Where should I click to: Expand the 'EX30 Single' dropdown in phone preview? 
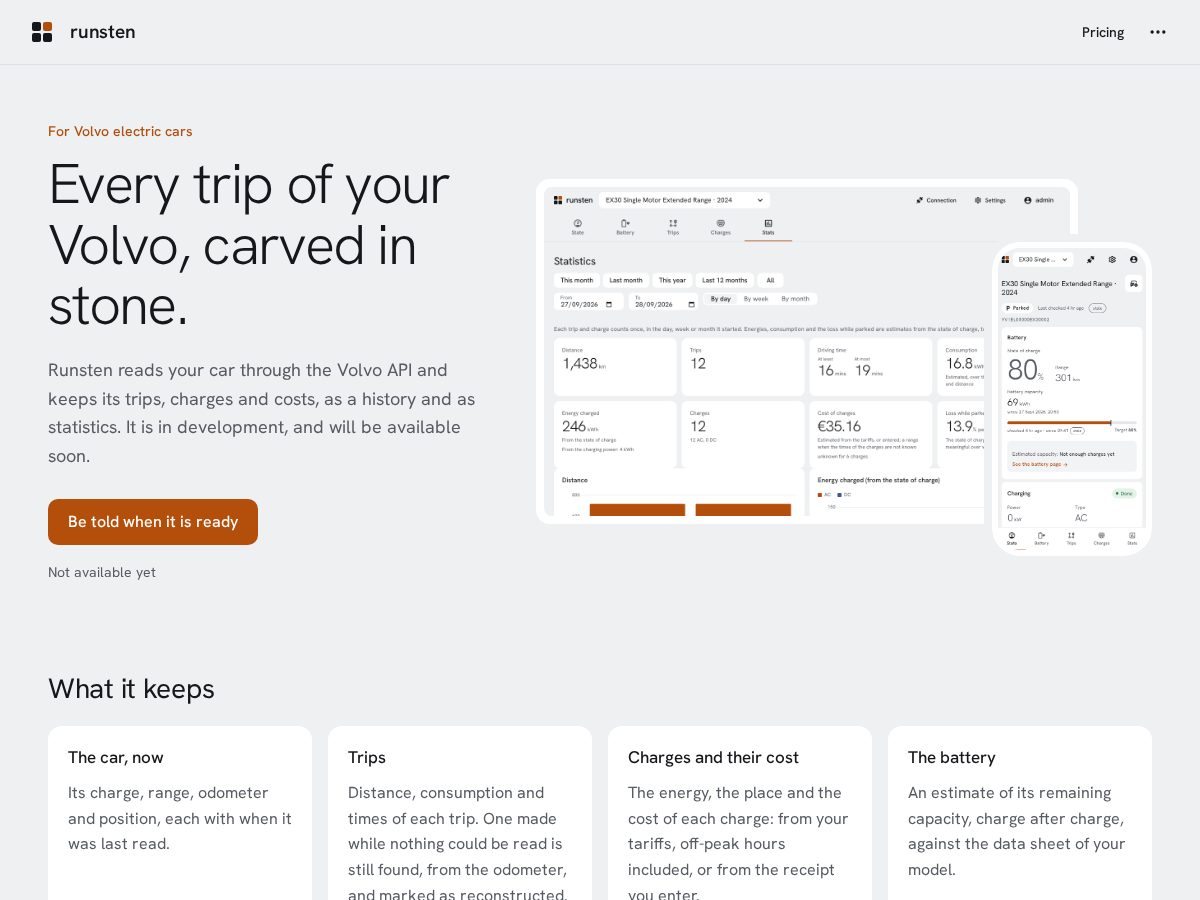tap(1043, 259)
